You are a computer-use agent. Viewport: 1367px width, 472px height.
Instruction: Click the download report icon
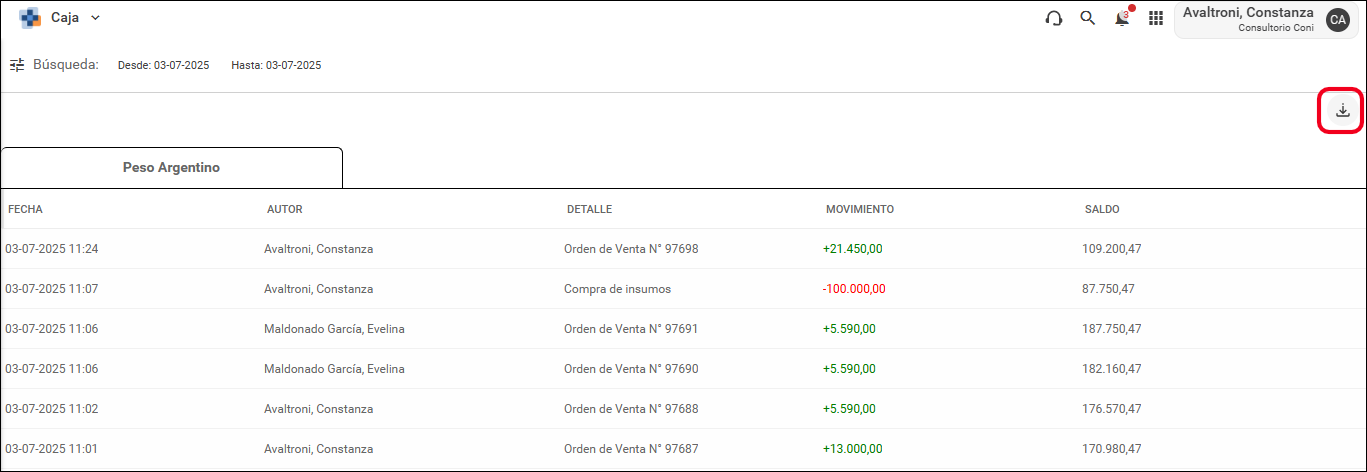pos(1342,111)
